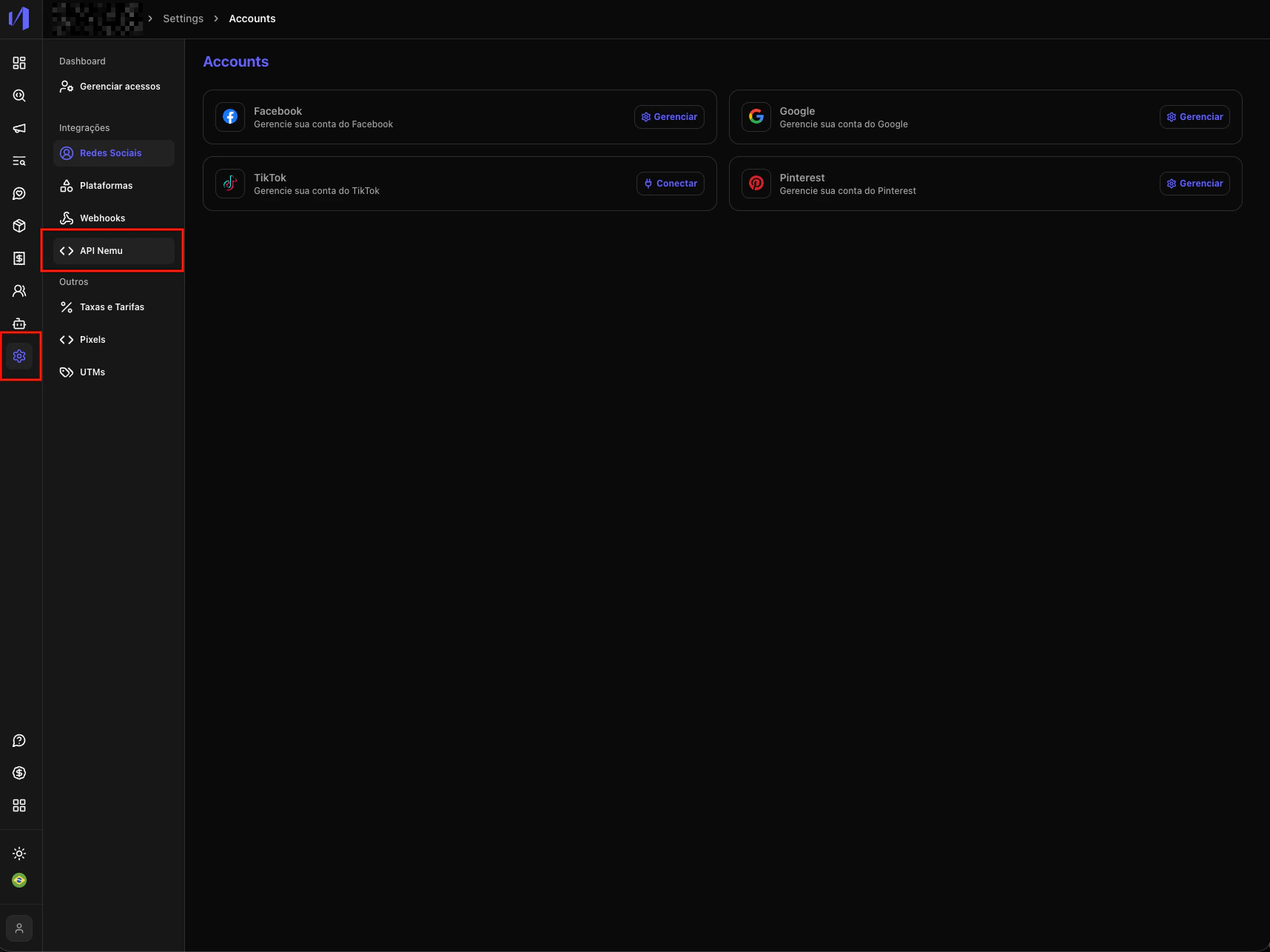Viewport: 1270px width, 952px height.
Task: Manage the Facebook account via Gerenciar
Action: coord(669,117)
